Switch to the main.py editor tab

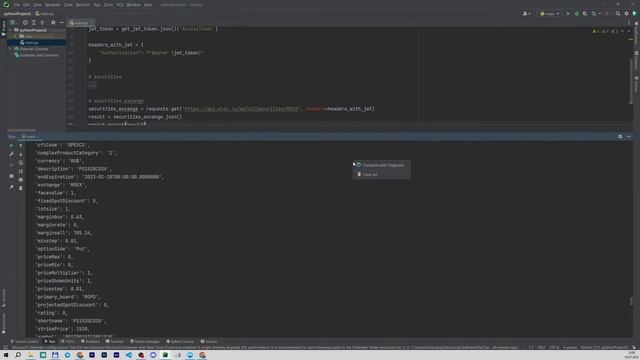[81, 23]
